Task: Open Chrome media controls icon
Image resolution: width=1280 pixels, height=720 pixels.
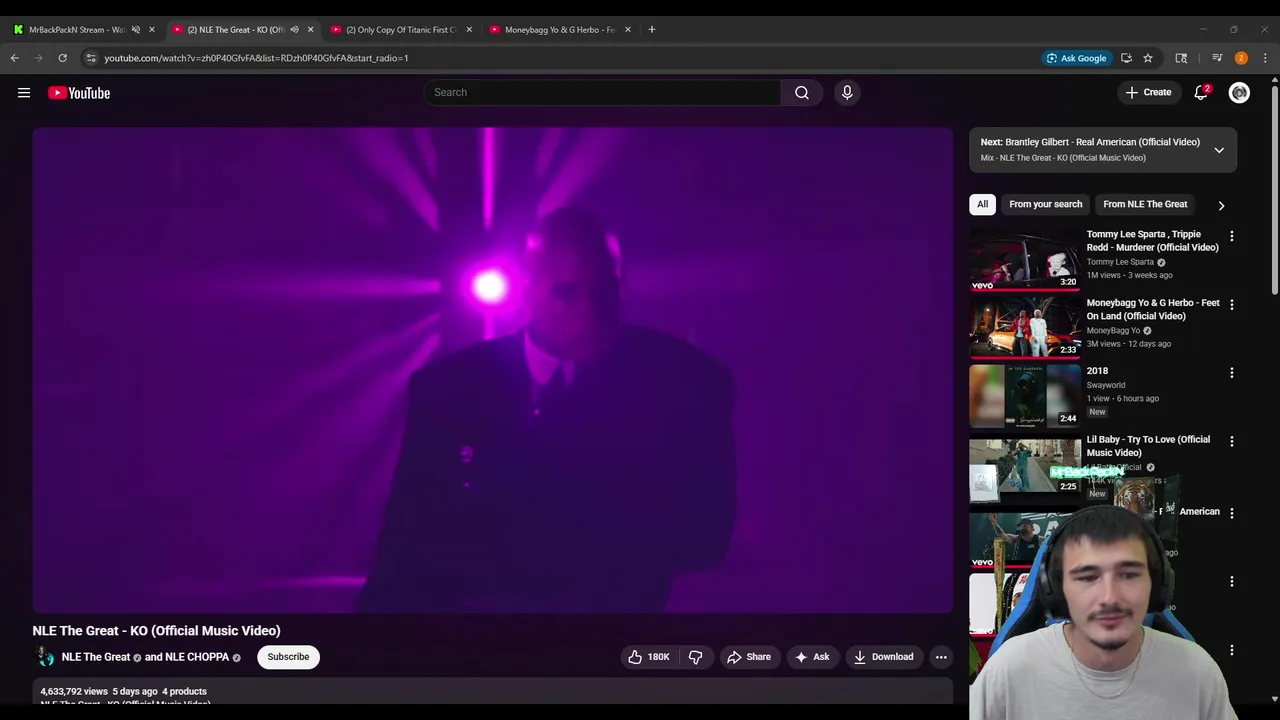Action: [x=1217, y=58]
